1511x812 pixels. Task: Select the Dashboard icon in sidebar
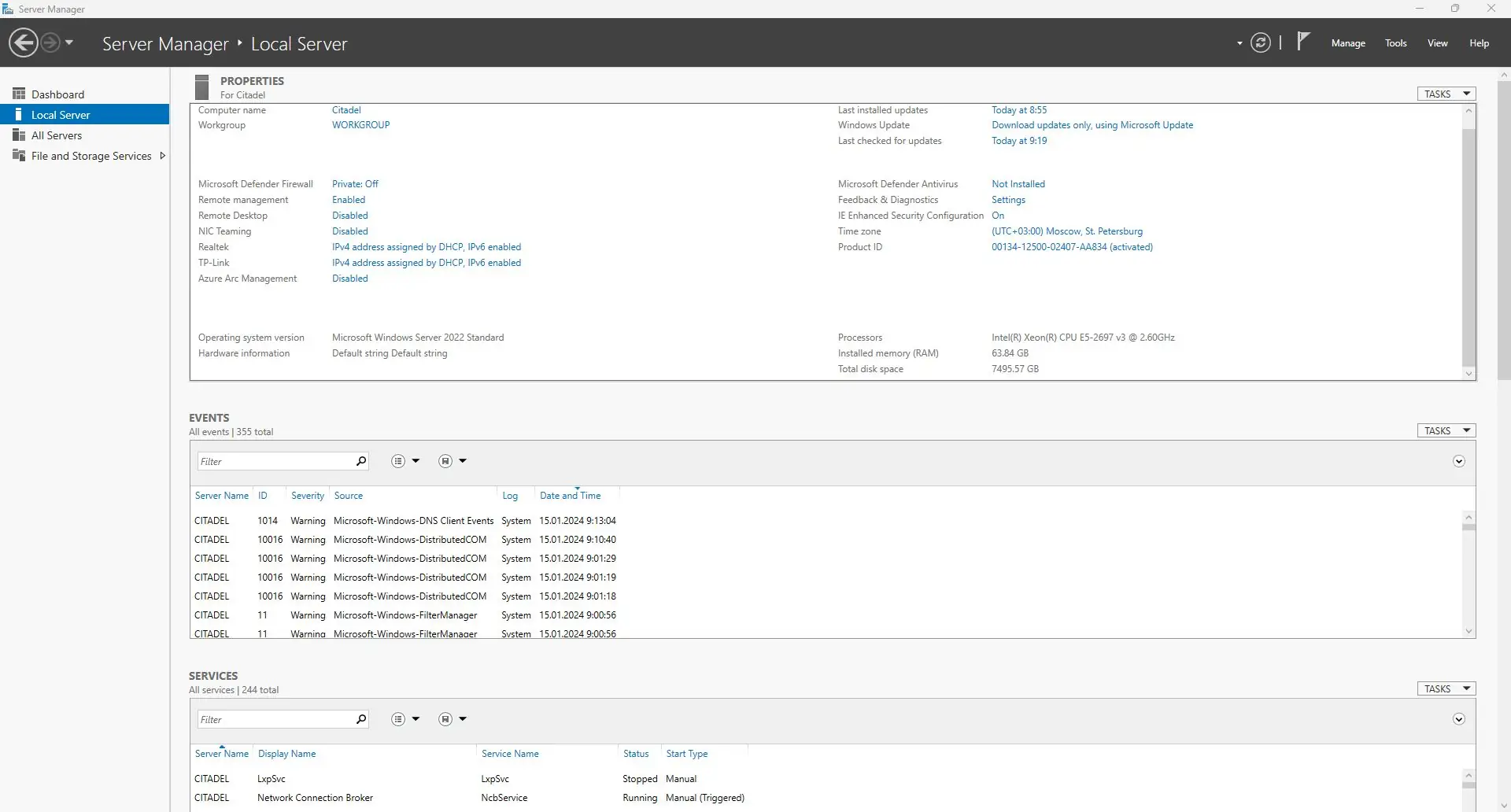click(19, 94)
